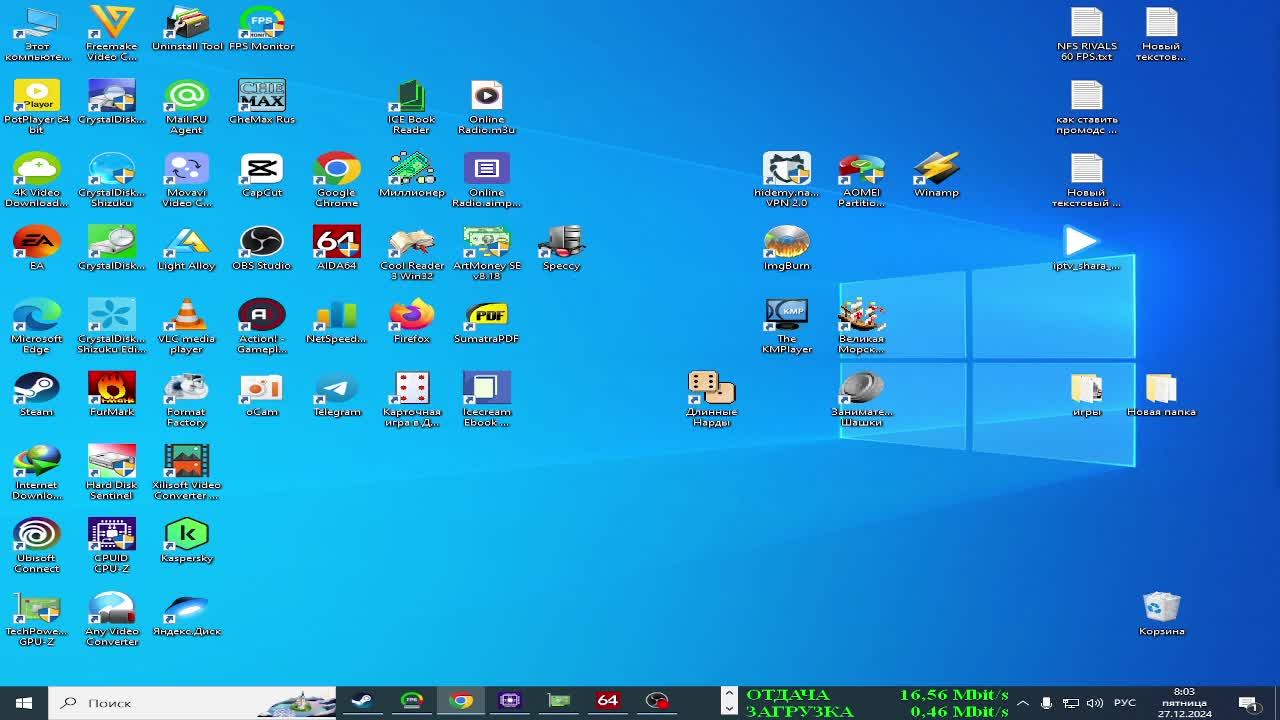This screenshot has width=1280, height=720.
Task: Open the Миллионер game shortcut
Action: tap(412, 175)
